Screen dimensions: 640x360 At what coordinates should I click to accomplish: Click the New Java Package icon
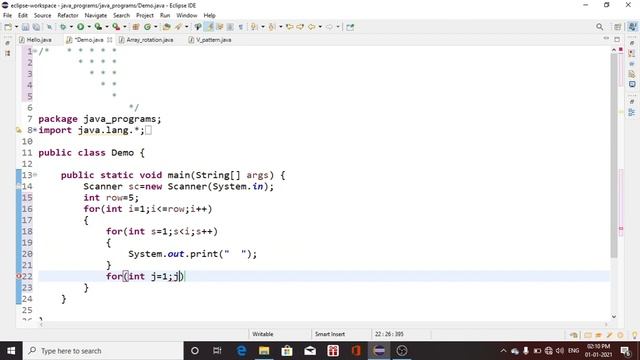tap(136, 27)
